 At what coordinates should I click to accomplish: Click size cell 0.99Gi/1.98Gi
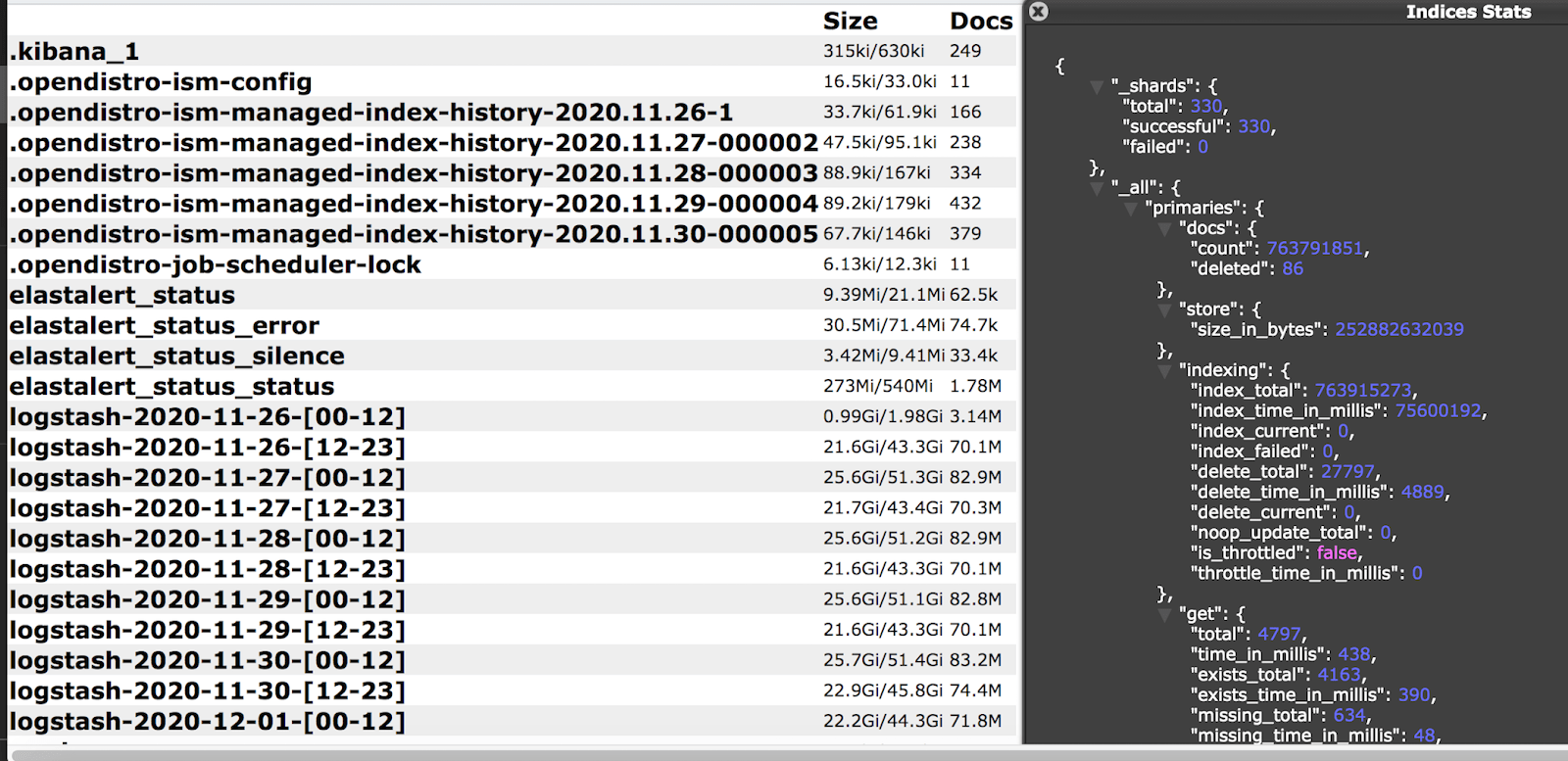[x=883, y=416]
